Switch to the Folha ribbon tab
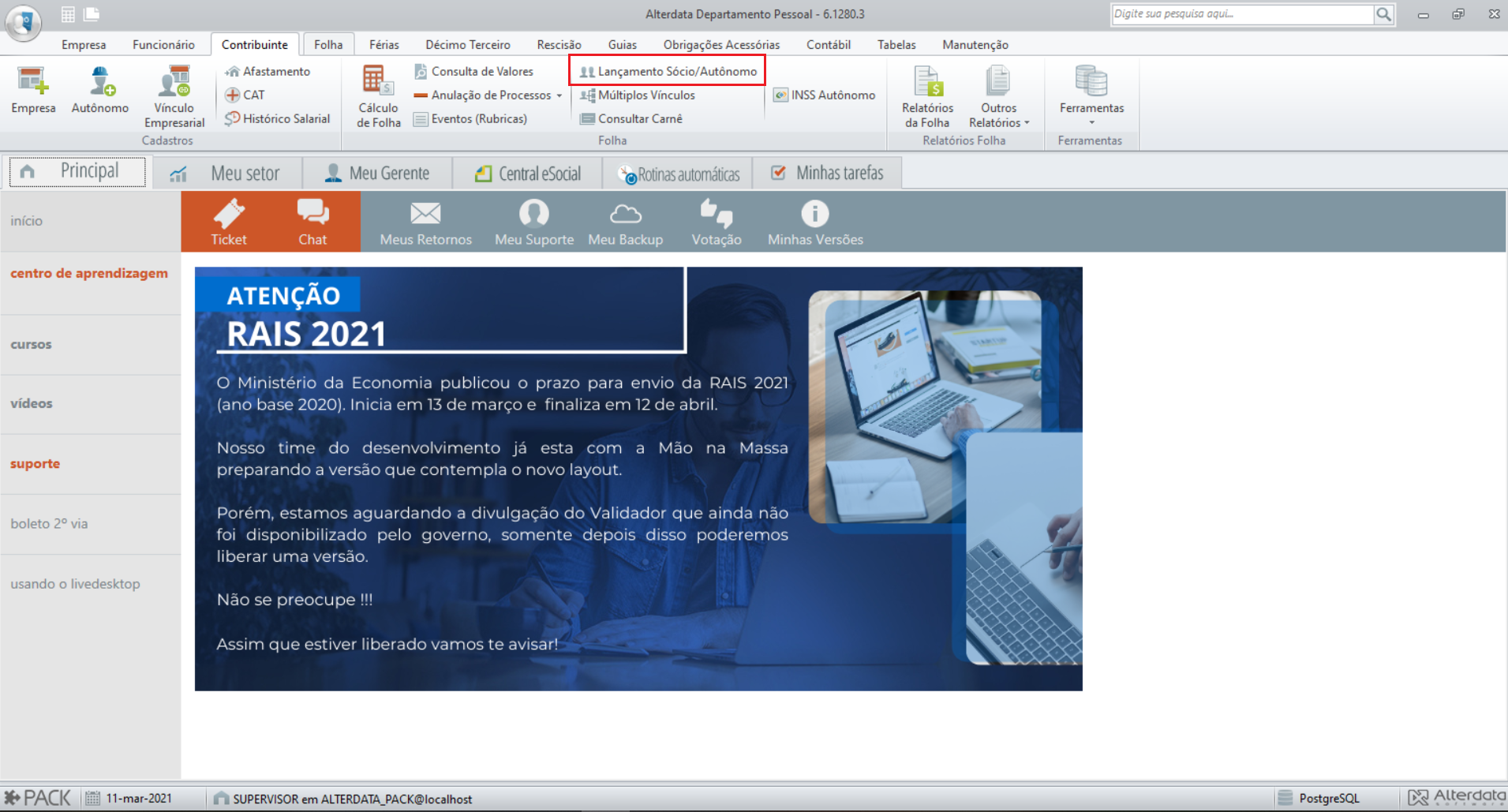 point(328,45)
